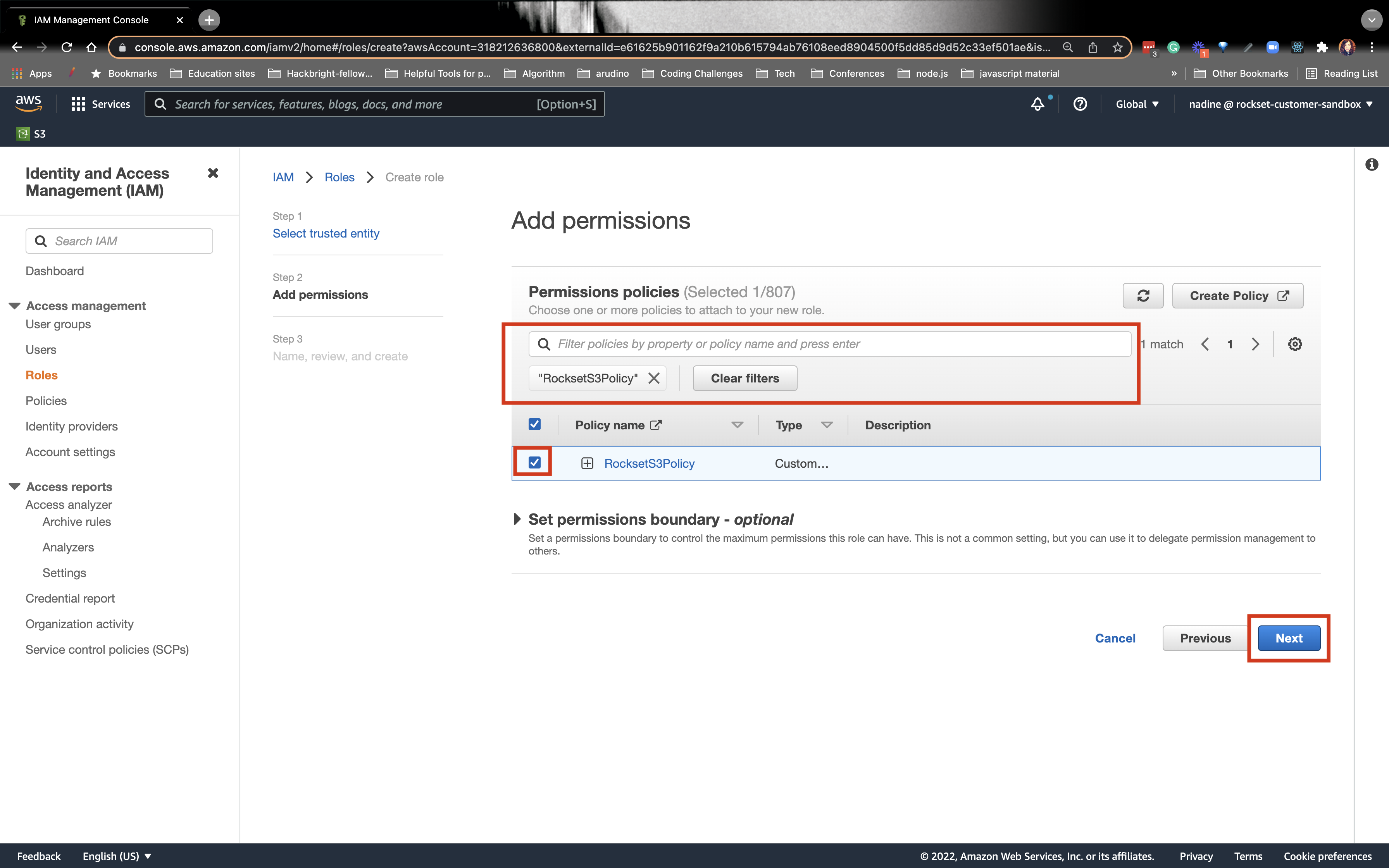Close the IAM navigation sidebar
The width and height of the screenshot is (1389, 868).
pos(213,173)
